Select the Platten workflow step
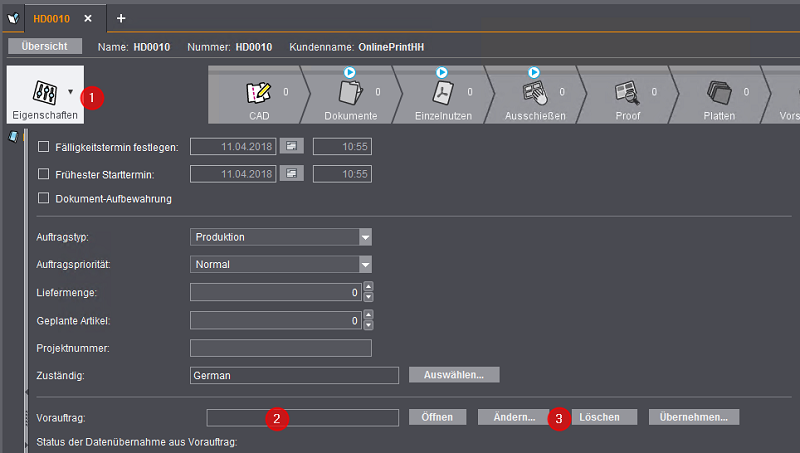Screen dimensions: 800x453 click(719, 93)
